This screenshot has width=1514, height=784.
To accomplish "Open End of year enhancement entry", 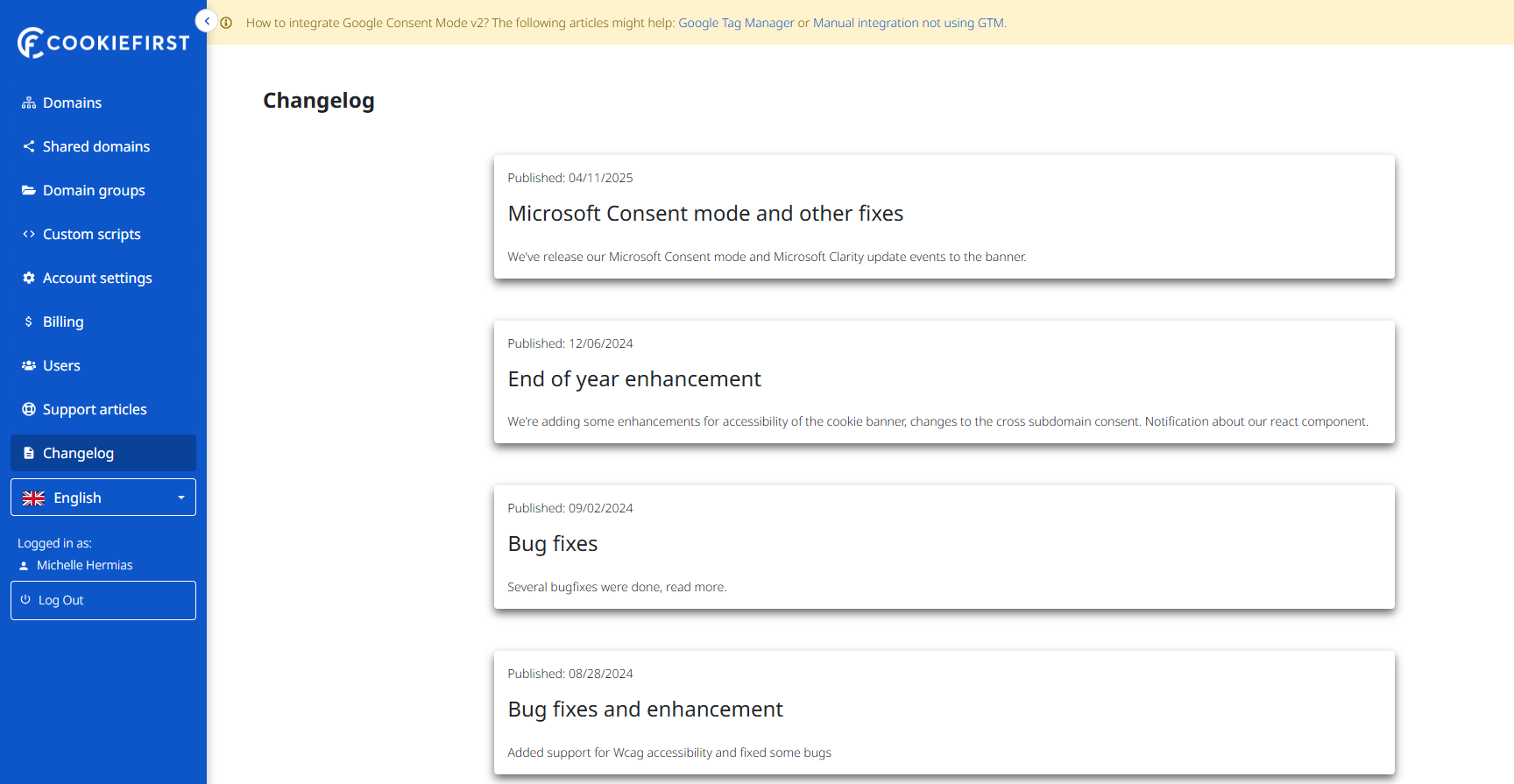I will click(x=634, y=379).
